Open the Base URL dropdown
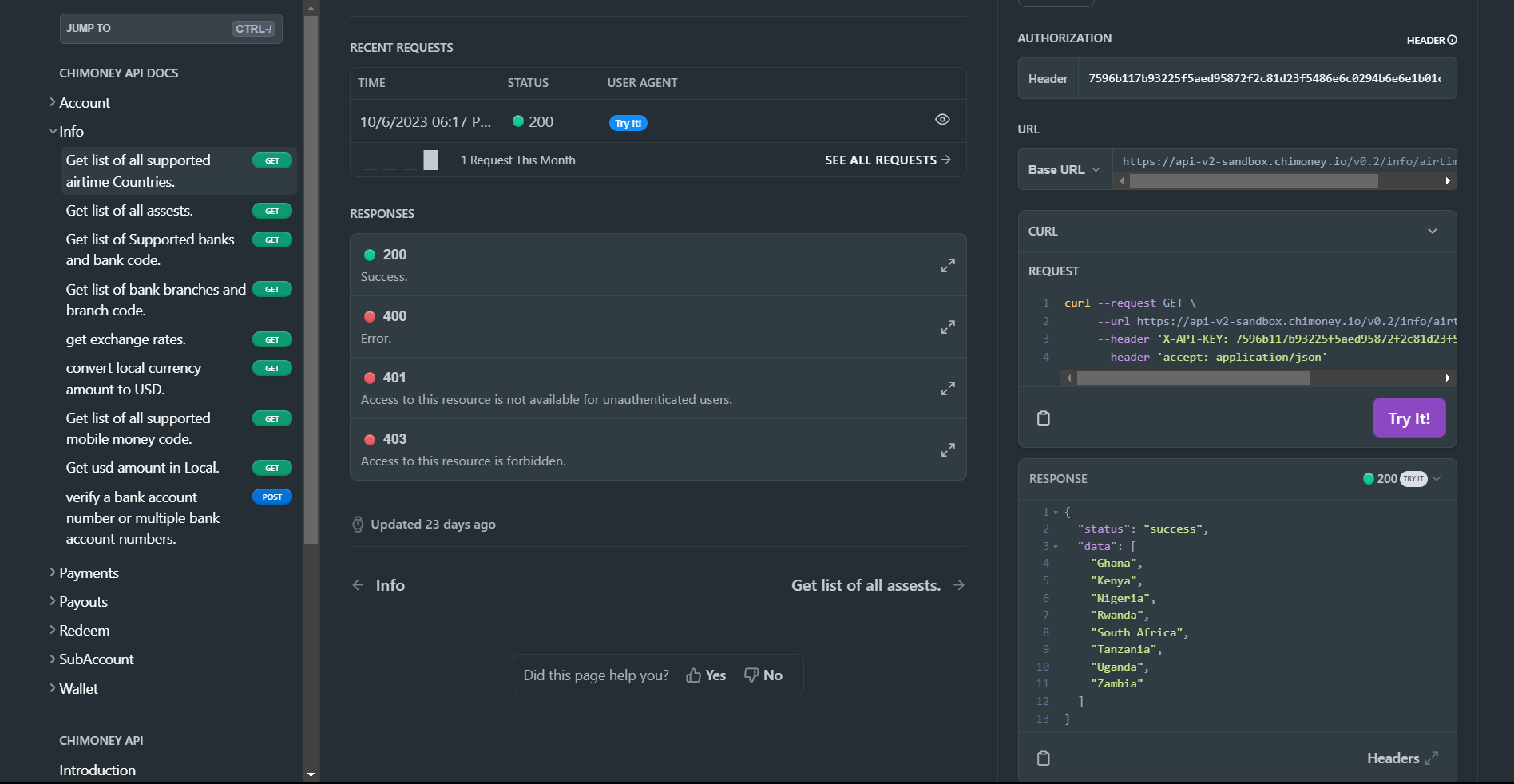Image resolution: width=1514 pixels, height=784 pixels. pyautogui.click(x=1065, y=170)
